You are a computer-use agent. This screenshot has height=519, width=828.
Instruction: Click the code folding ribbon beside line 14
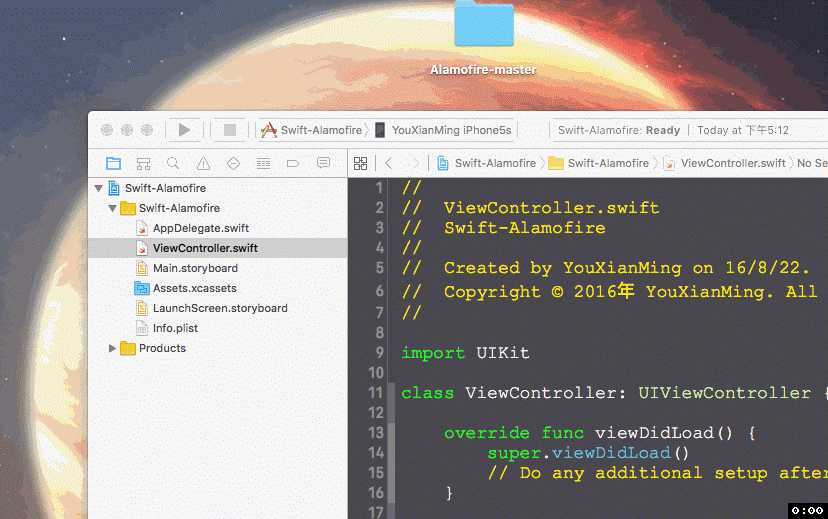pyautogui.click(x=391, y=453)
